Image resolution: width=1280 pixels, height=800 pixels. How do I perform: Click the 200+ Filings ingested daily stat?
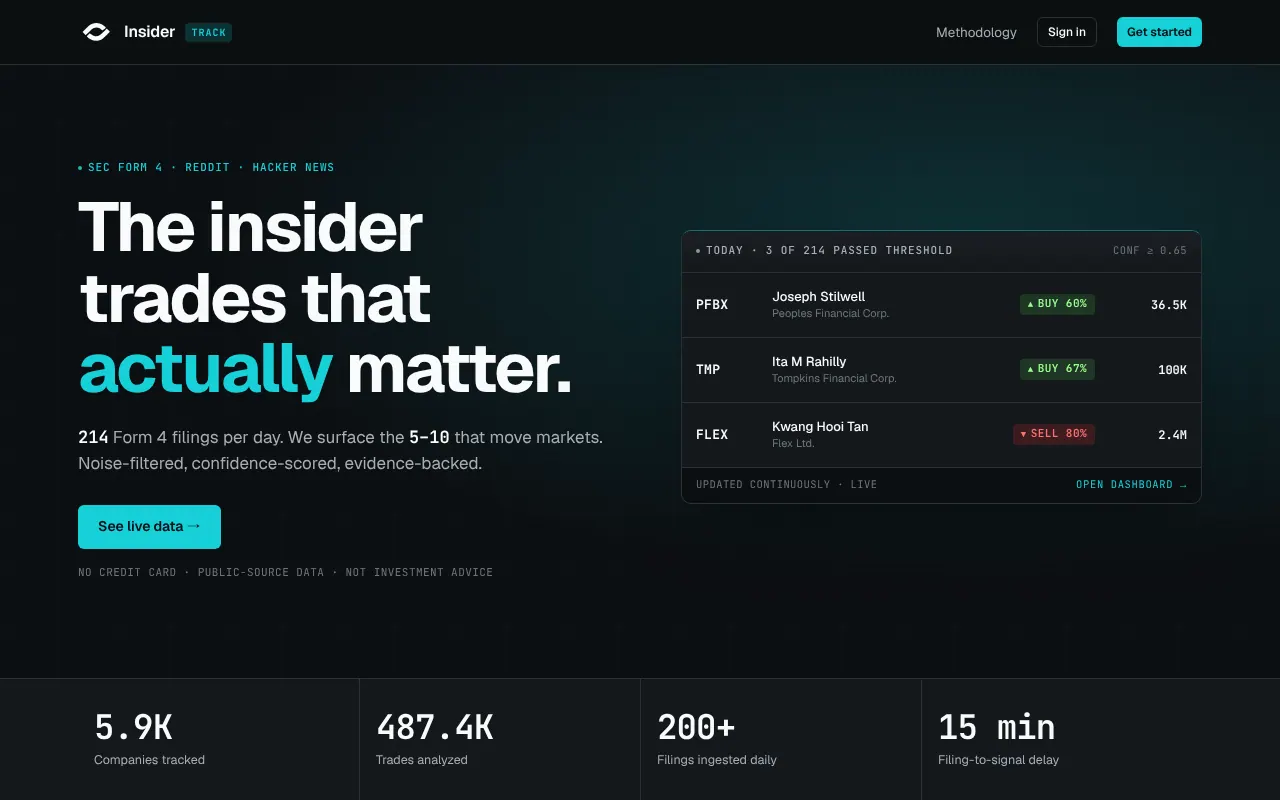[x=717, y=739]
